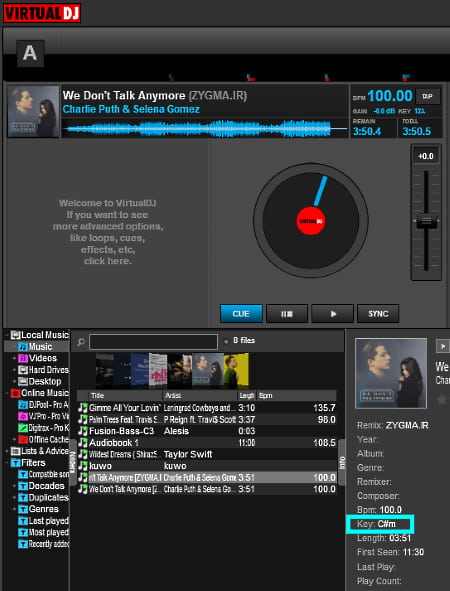This screenshot has height=591, width=450.
Task: Click the REMAIN time 3:50.4
Action: point(367,131)
